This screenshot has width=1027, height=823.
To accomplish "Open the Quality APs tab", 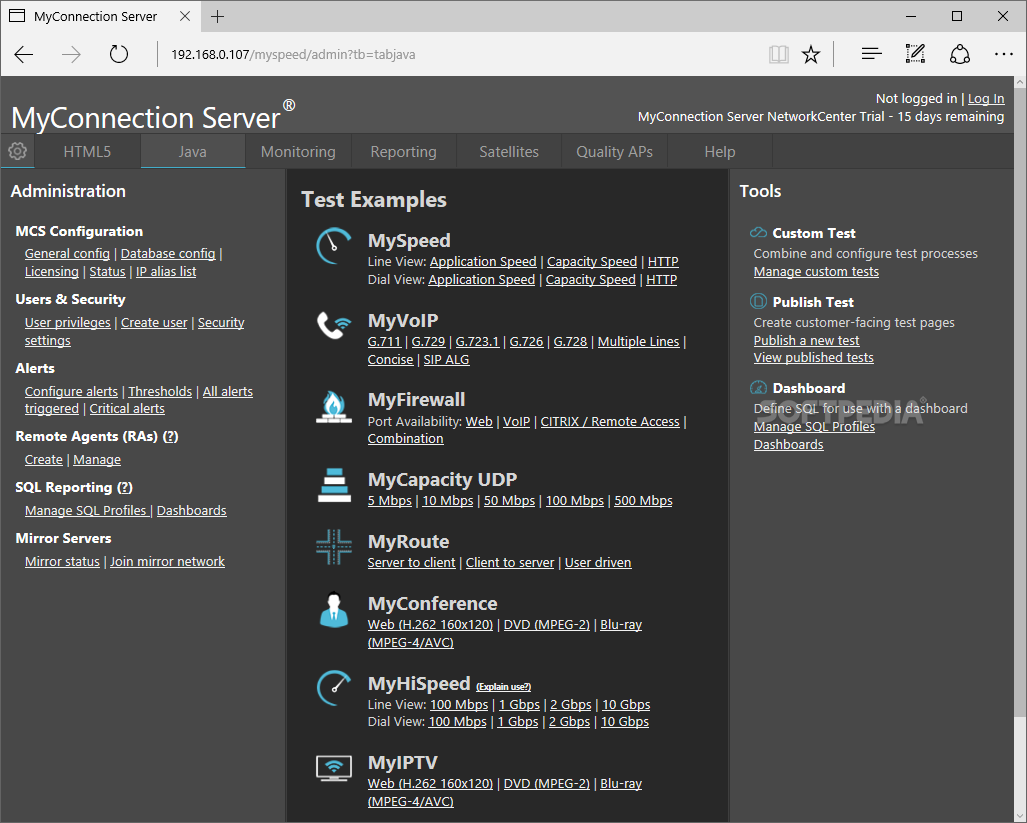I will click(x=614, y=151).
